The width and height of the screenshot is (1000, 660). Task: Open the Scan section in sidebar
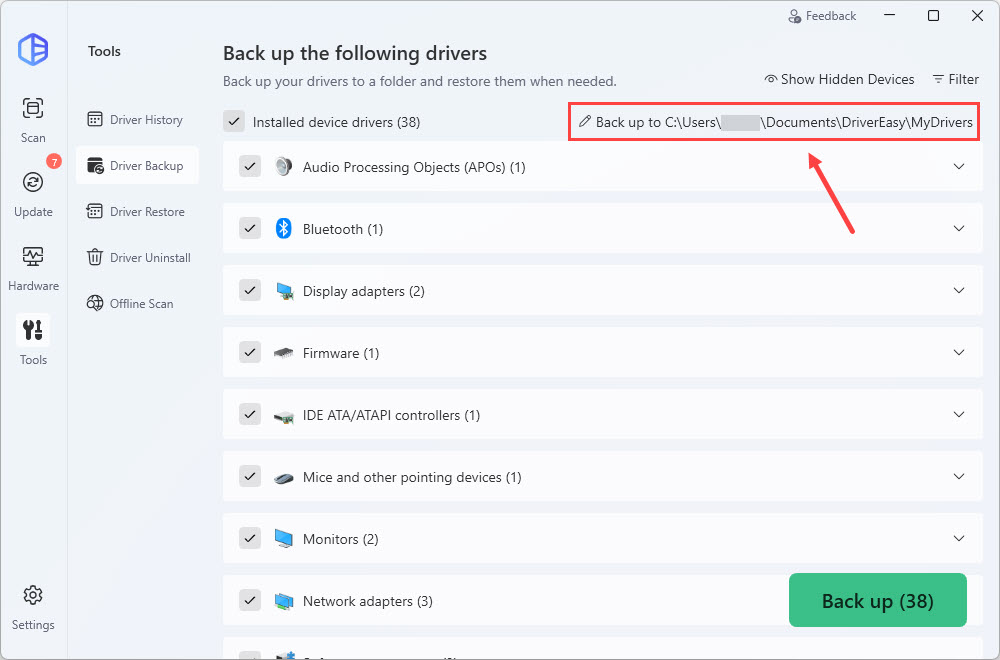click(33, 117)
